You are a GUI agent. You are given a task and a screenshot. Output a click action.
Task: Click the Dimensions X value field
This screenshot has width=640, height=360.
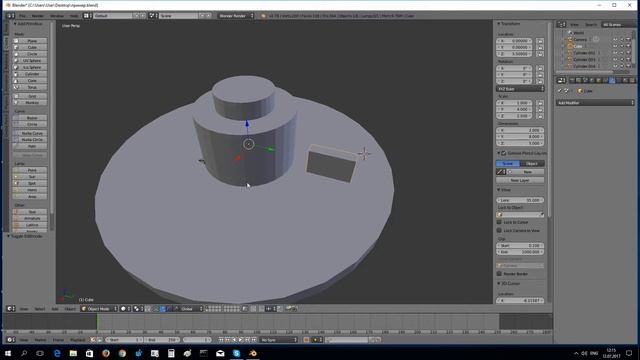(520, 130)
